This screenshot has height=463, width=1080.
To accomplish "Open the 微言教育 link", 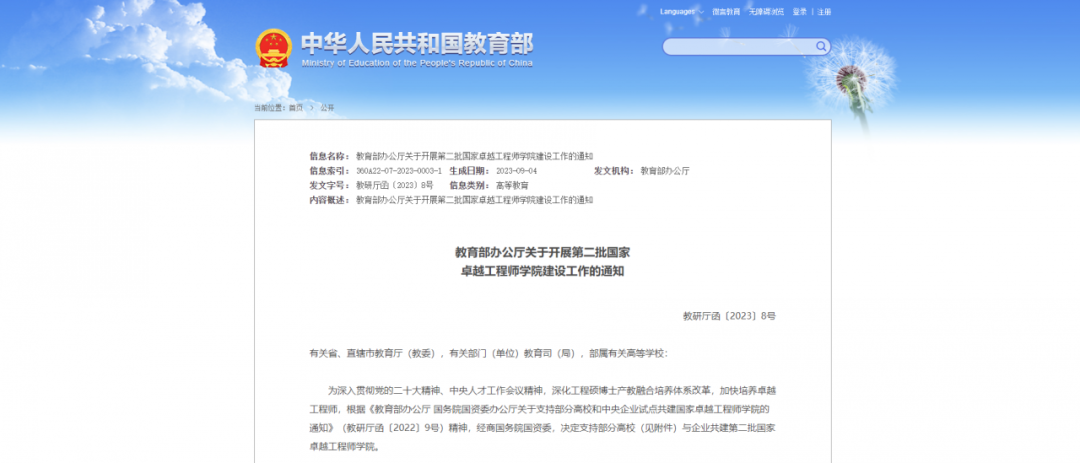I will click(x=726, y=12).
